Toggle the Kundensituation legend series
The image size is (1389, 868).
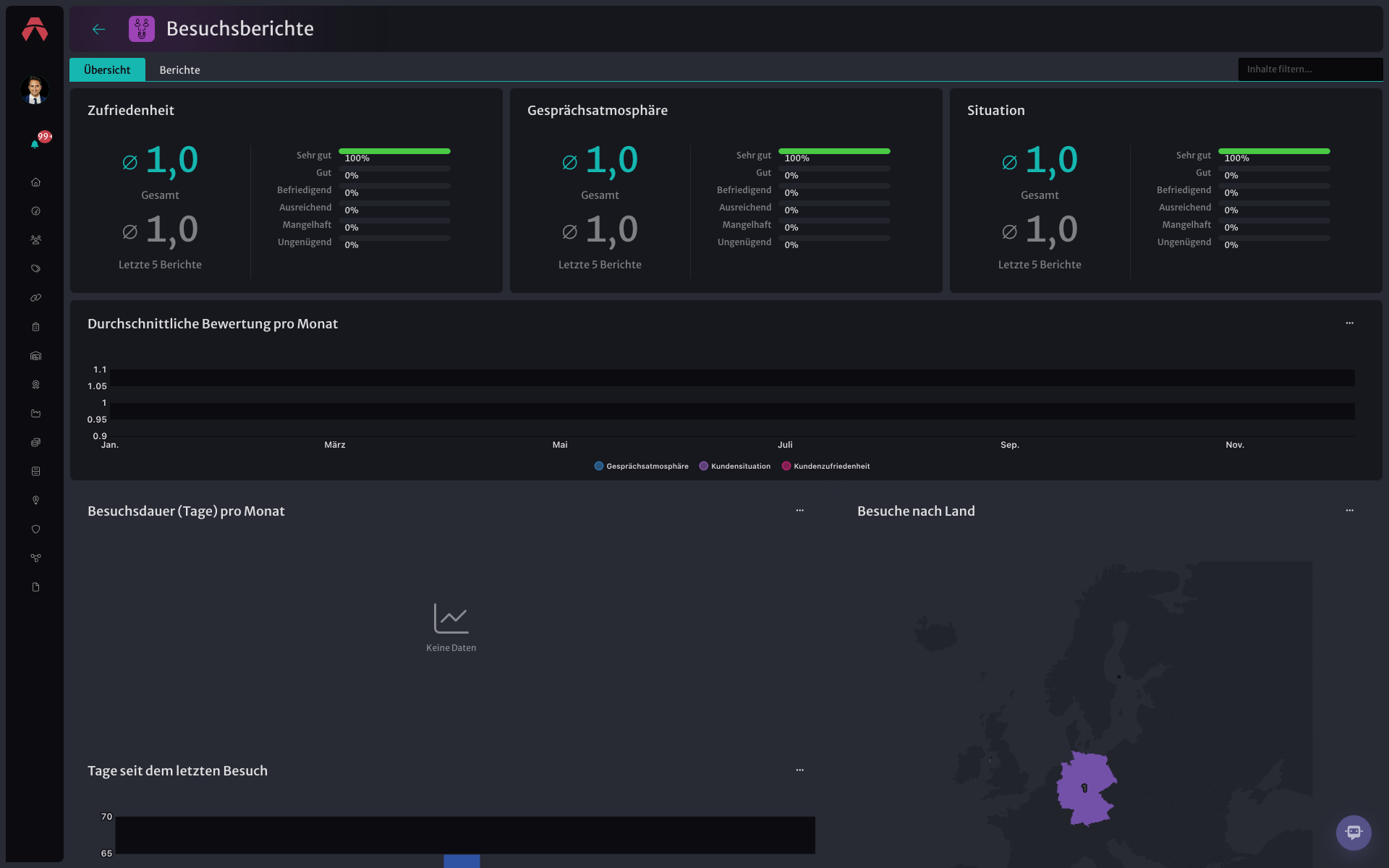[734, 467]
